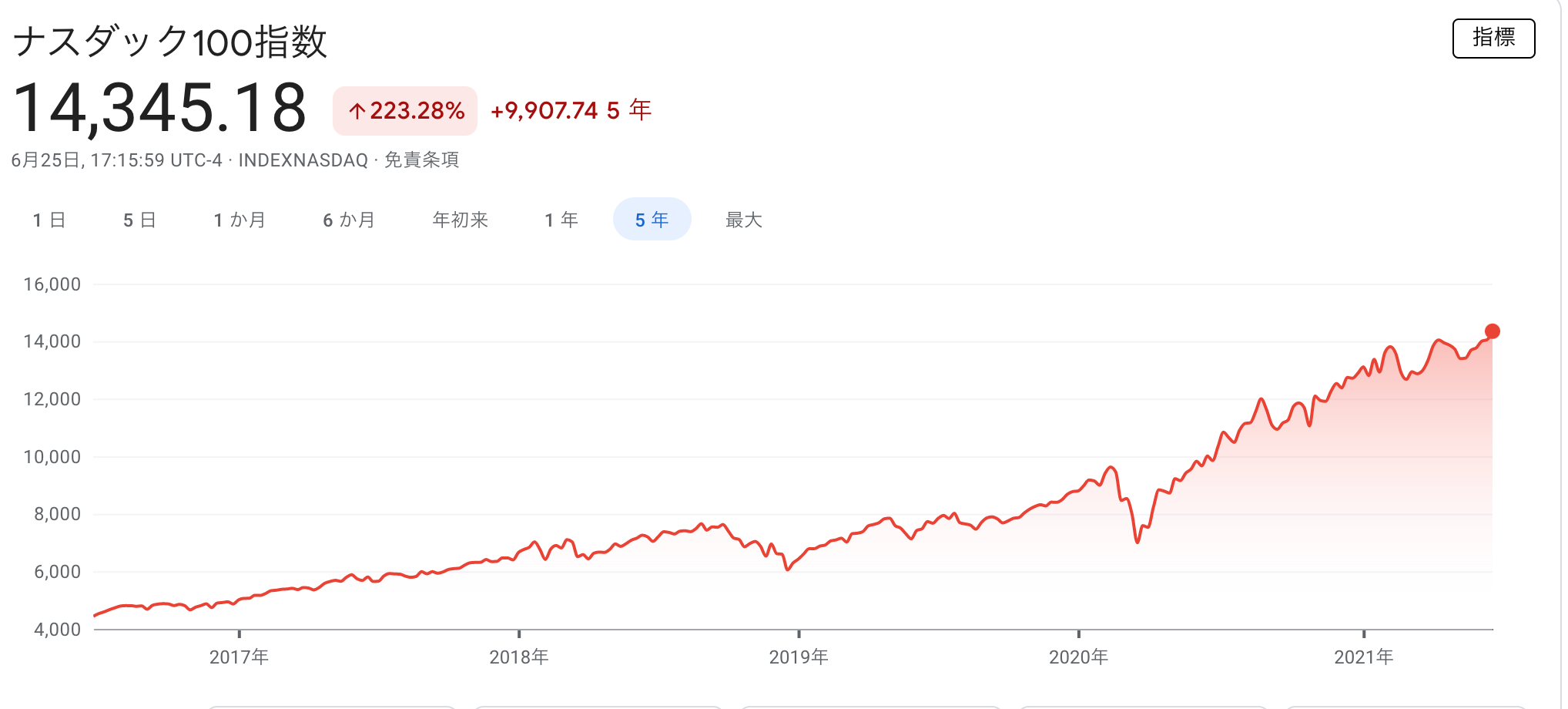Viewport: 1568px width, 709px height.
Task: Open the 最大 maximum range tab
Action: coord(743,220)
